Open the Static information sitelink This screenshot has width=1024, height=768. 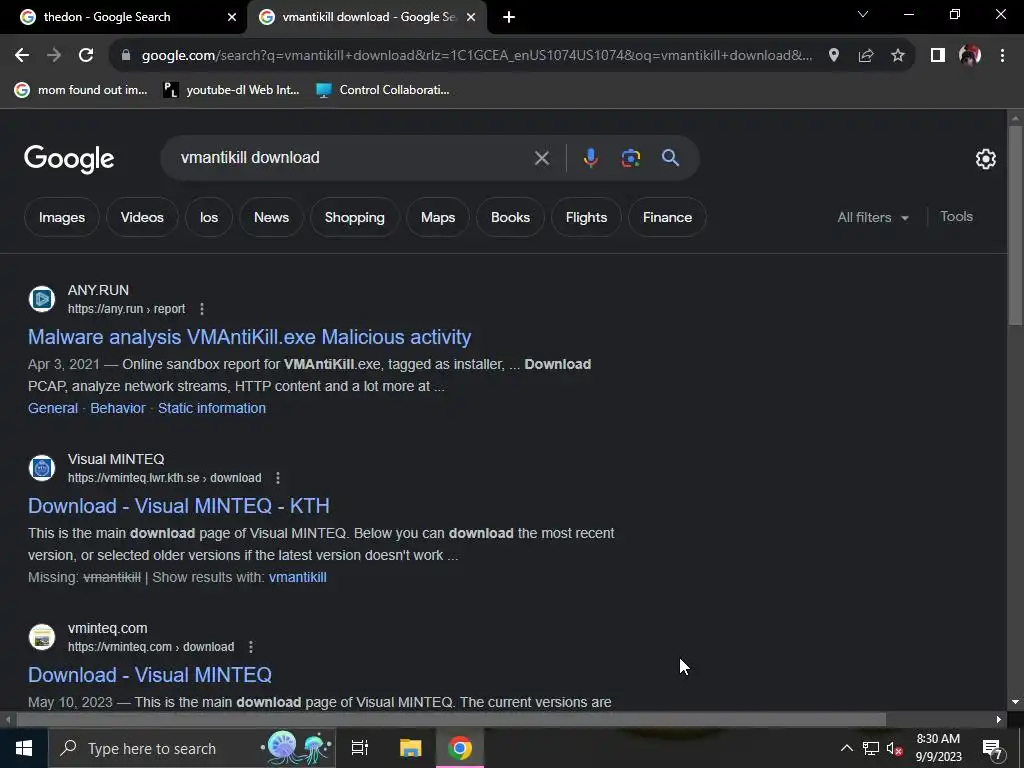[x=212, y=408]
